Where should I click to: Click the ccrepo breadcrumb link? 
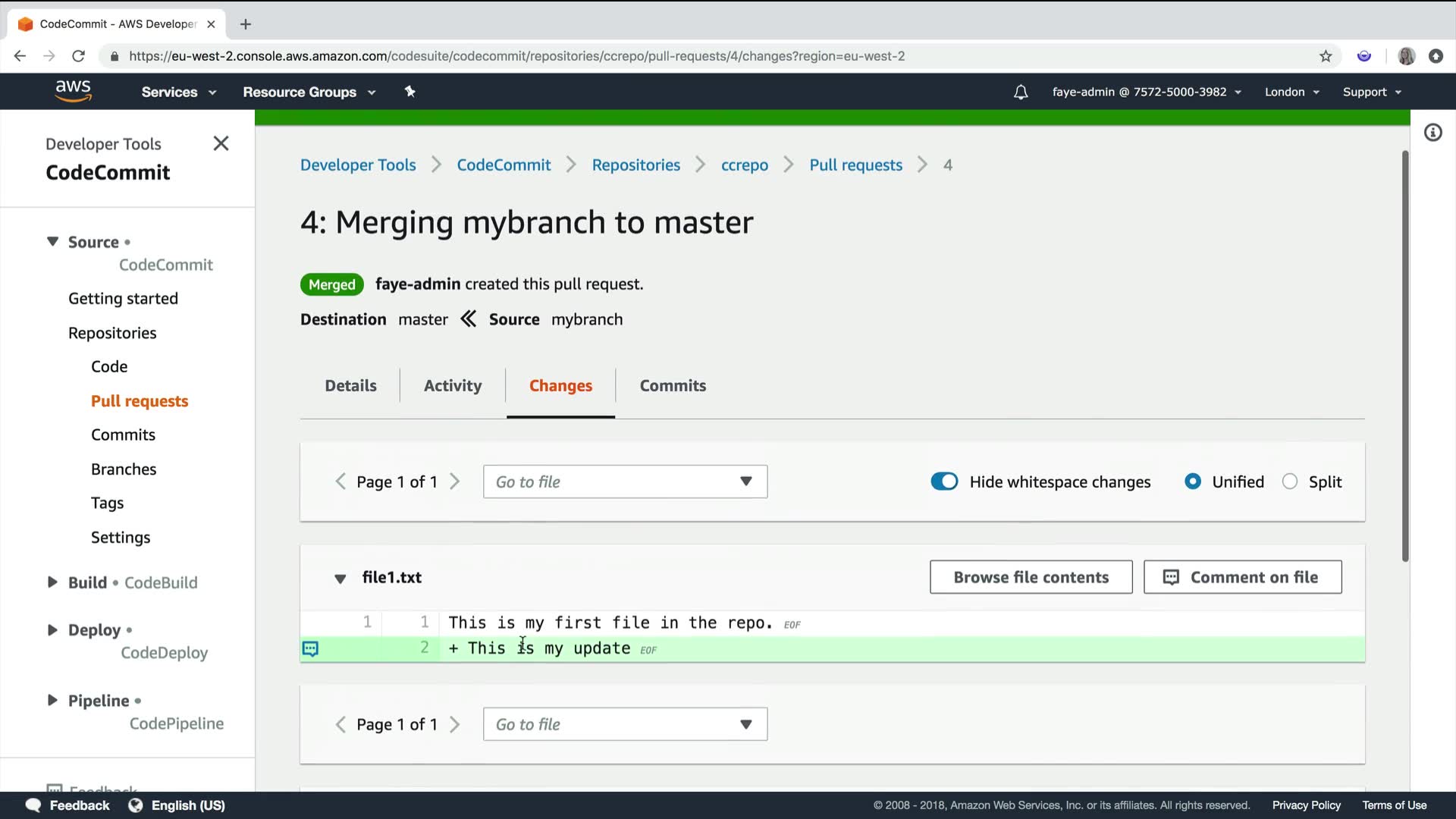[744, 165]
